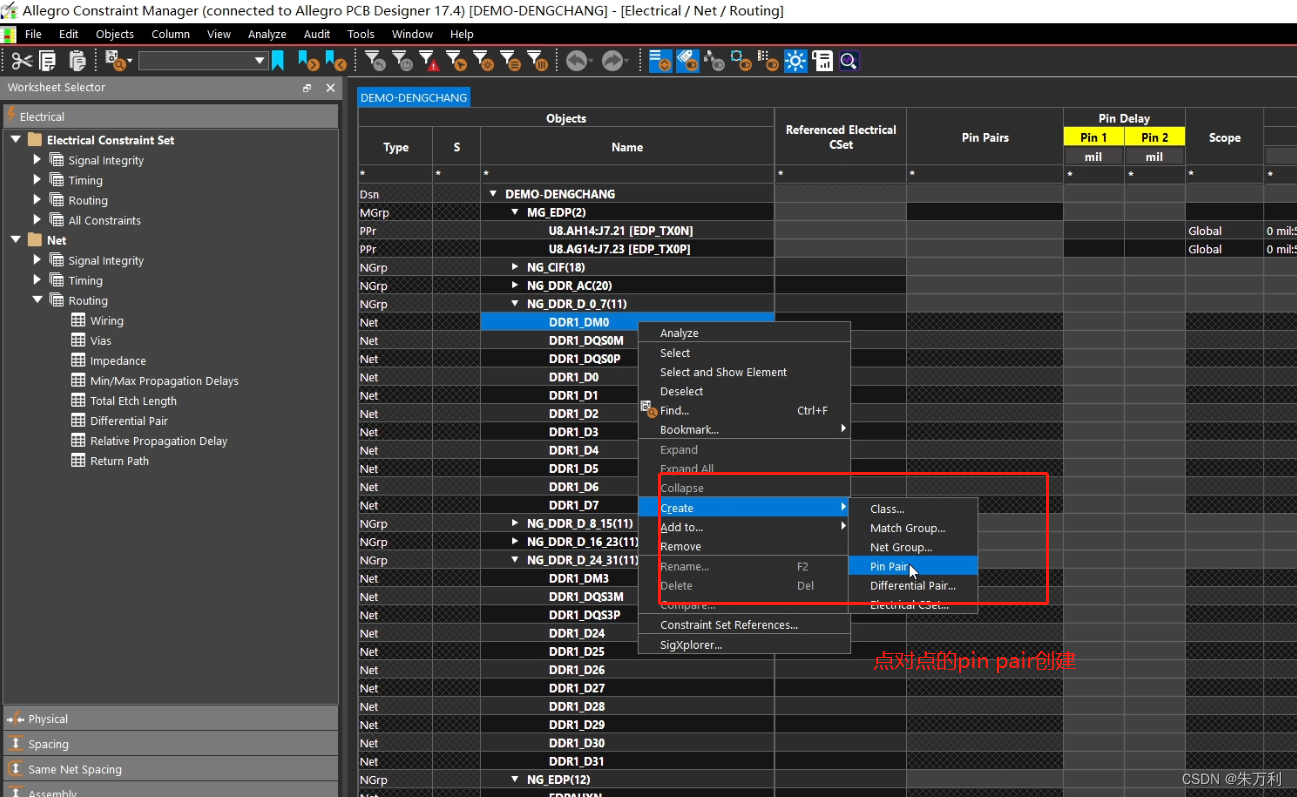Open the Same Net Spacing domain section

[x=170, y=769]
